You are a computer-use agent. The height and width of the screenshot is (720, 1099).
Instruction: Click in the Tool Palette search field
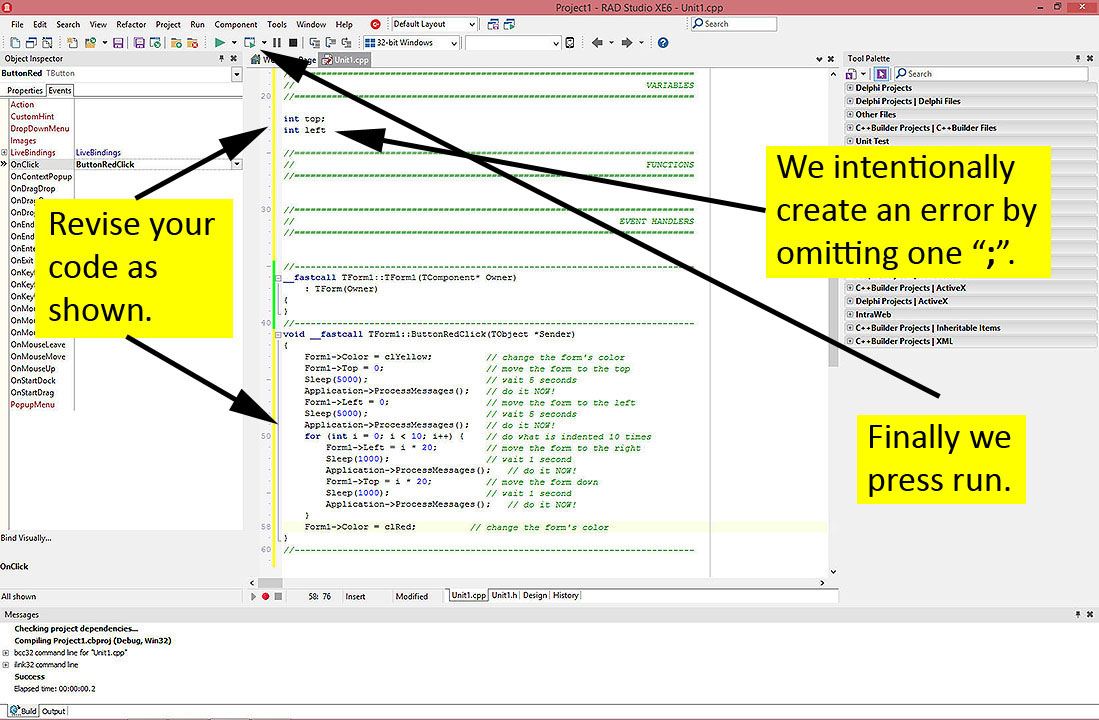click(x=991, y=74)
